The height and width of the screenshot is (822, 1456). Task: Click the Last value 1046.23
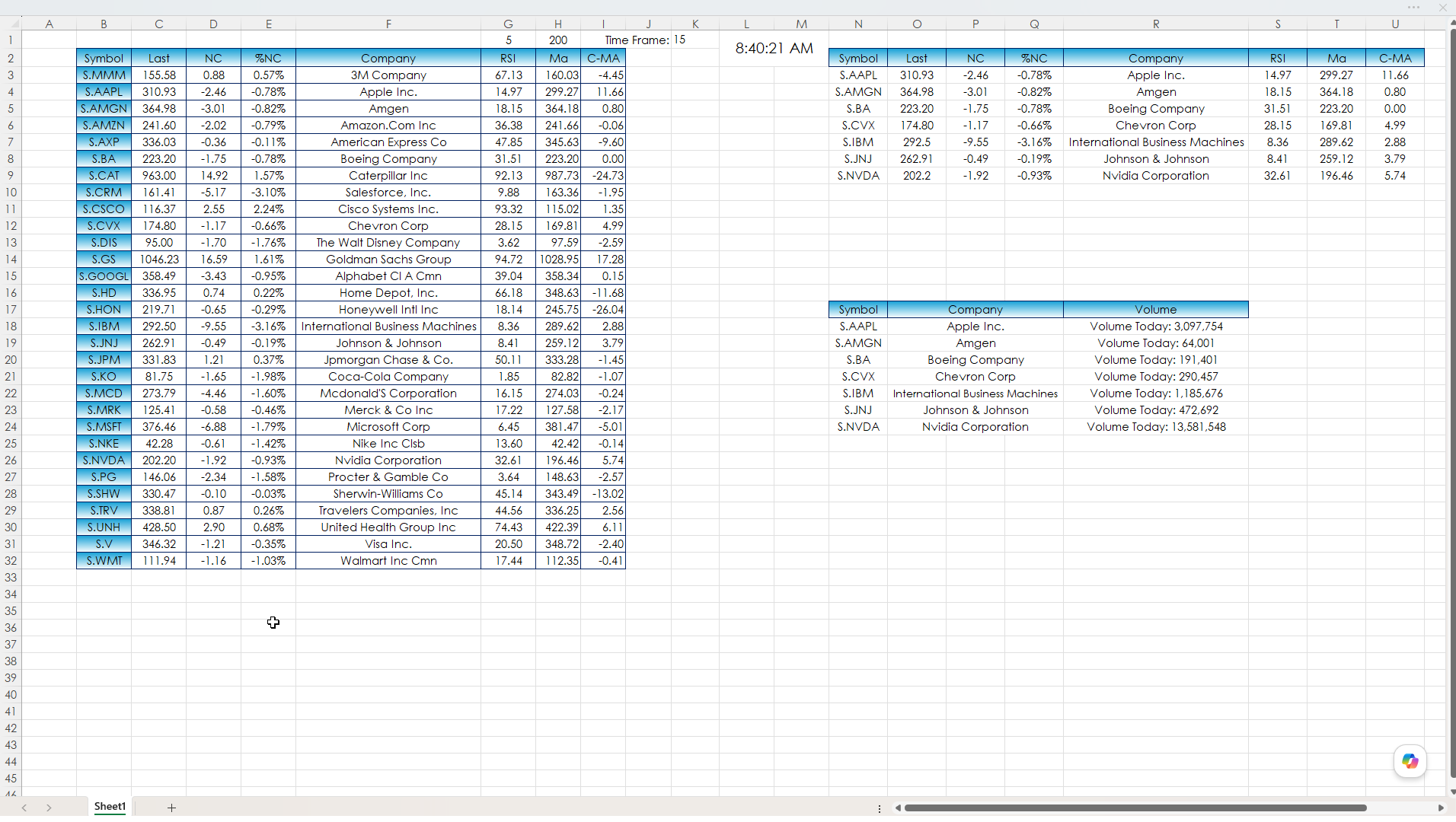(159, 260)
